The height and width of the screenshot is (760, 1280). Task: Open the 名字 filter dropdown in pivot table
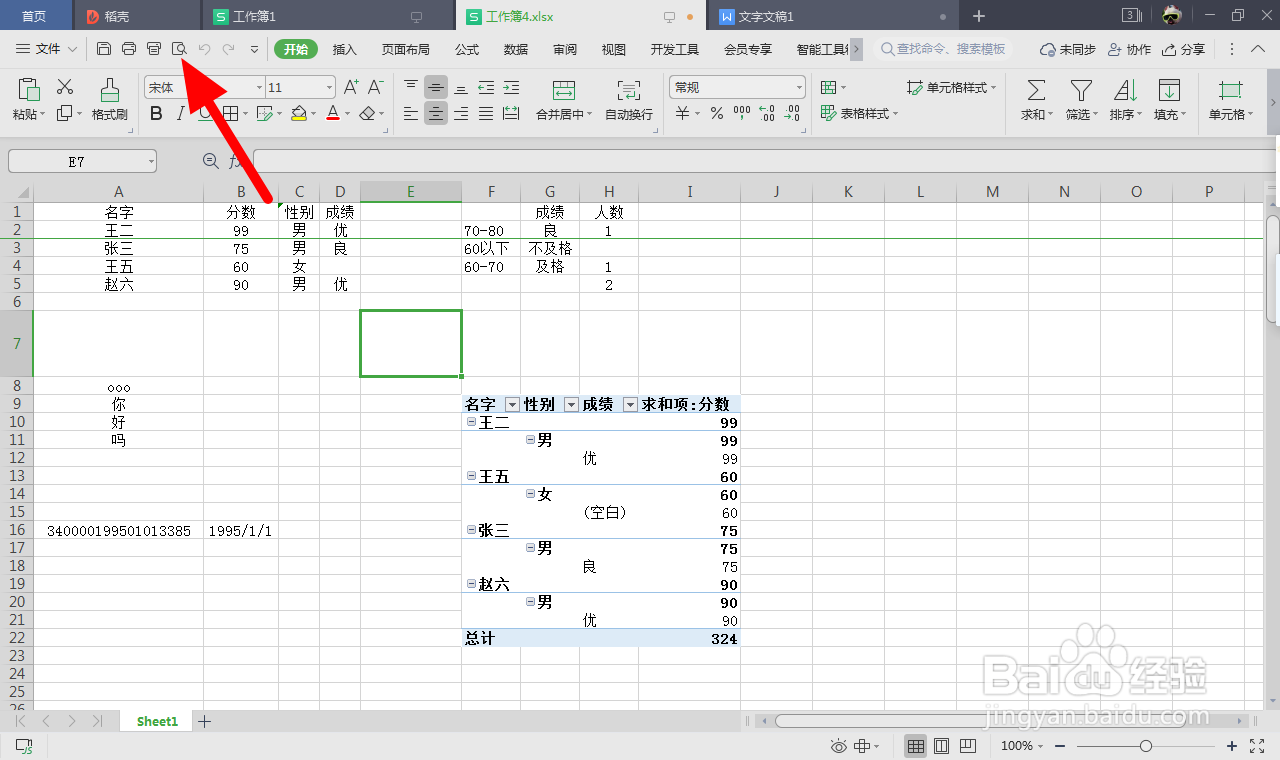512,404
